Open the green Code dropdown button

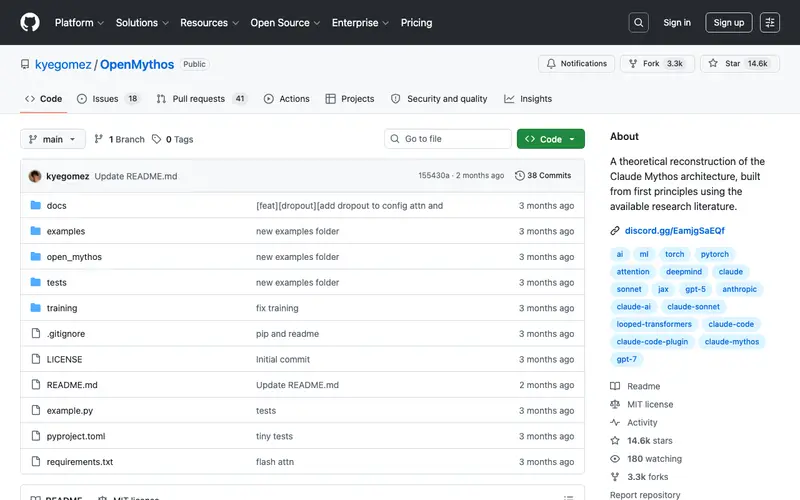(x=551, y=139)
